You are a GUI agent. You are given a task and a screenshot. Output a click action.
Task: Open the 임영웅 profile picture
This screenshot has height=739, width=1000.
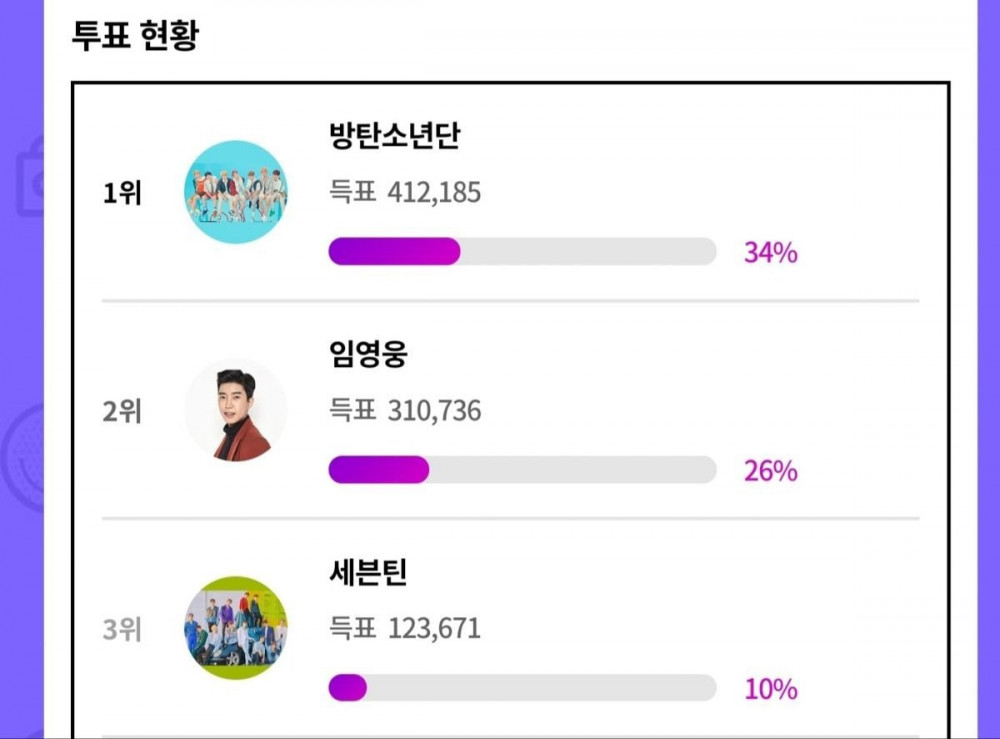pos(236,410)
